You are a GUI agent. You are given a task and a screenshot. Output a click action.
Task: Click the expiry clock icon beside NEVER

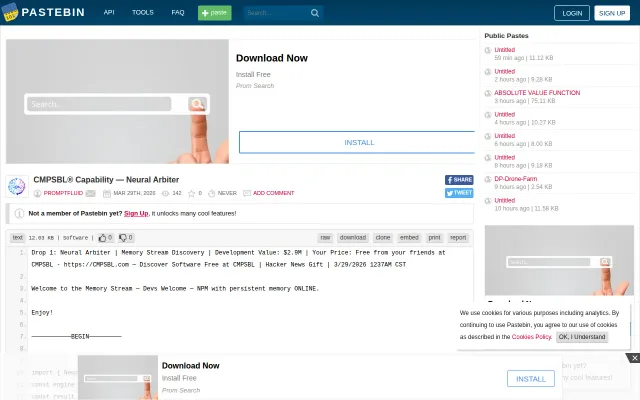211,193
